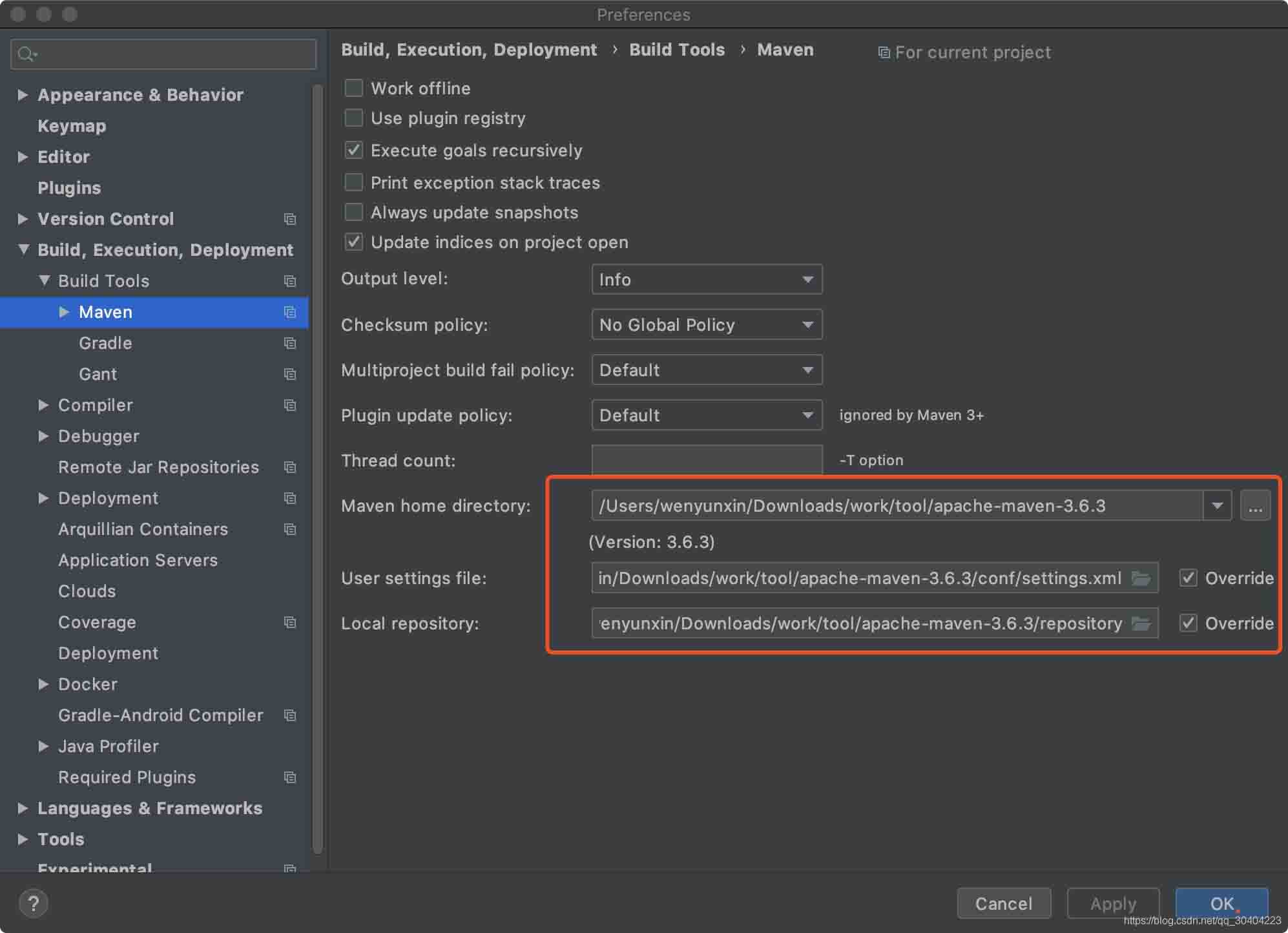The width and height of the screenshot is (1288, 933).
Task: Click the search magnifier icon
Action: click(x=26, y=54)
